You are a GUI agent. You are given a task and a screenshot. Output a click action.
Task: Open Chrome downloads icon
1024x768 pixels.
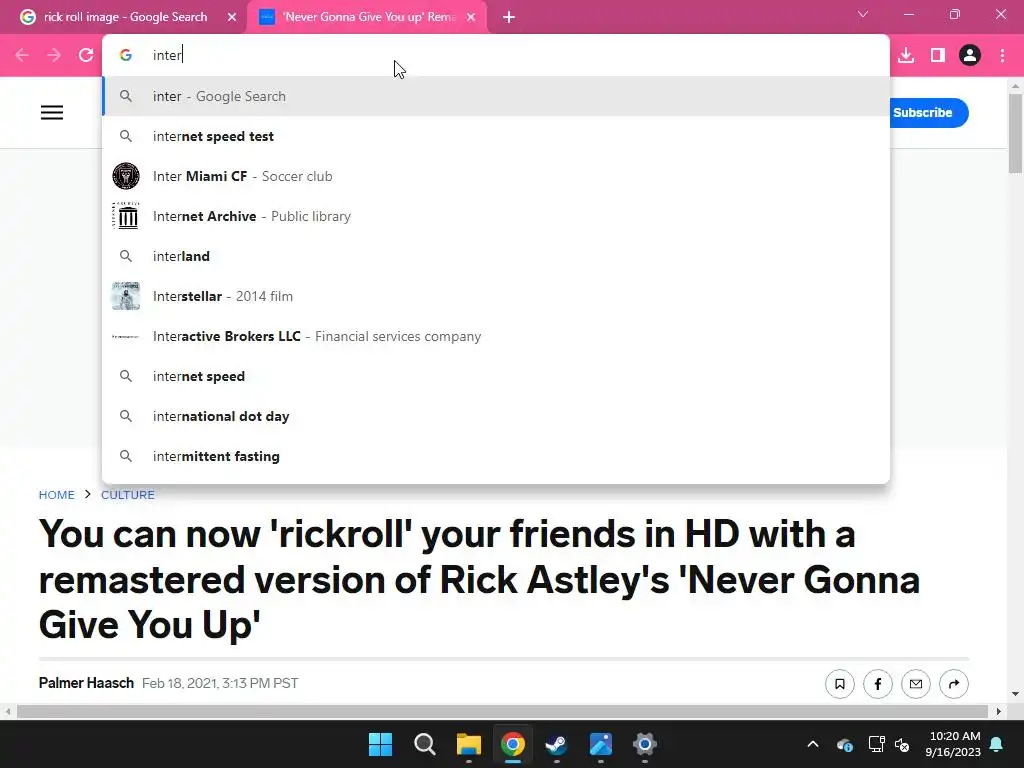tap(906, 56)
